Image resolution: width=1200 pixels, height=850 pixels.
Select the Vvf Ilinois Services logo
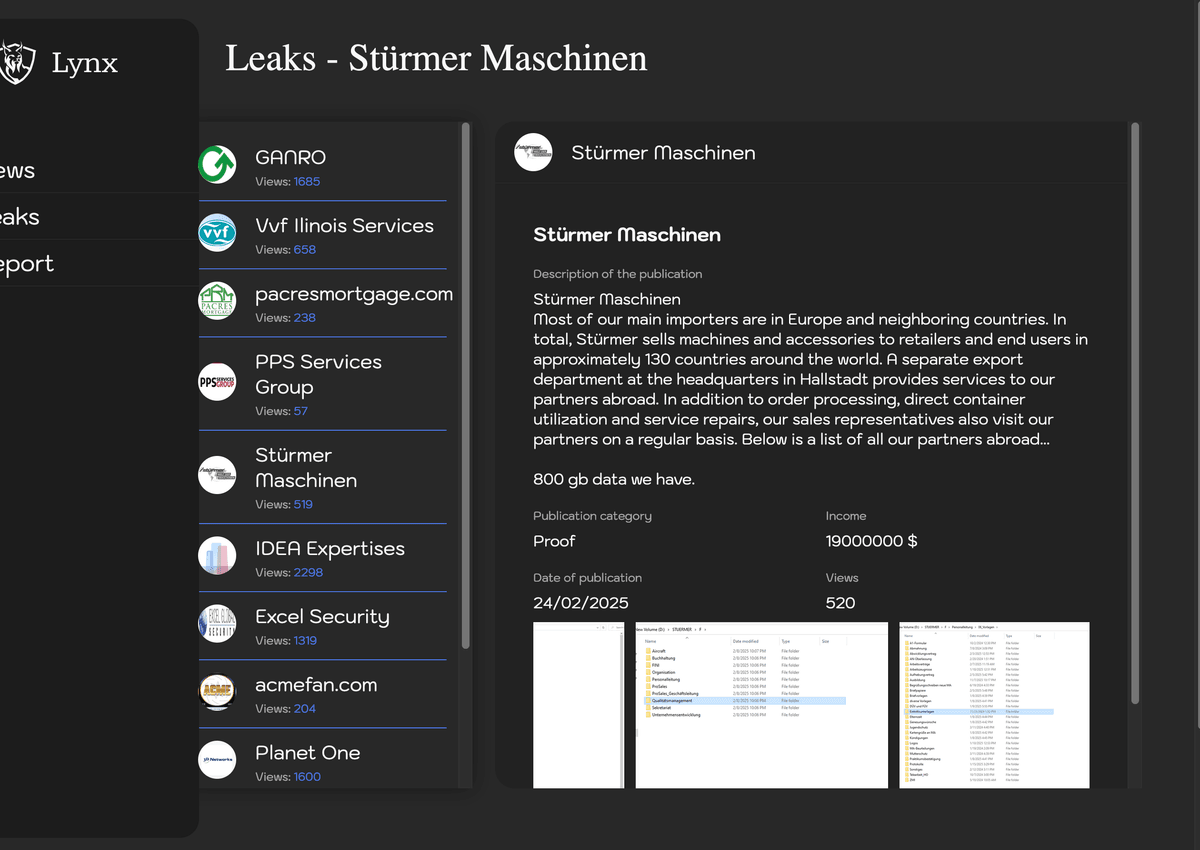[x=217, y=232]
